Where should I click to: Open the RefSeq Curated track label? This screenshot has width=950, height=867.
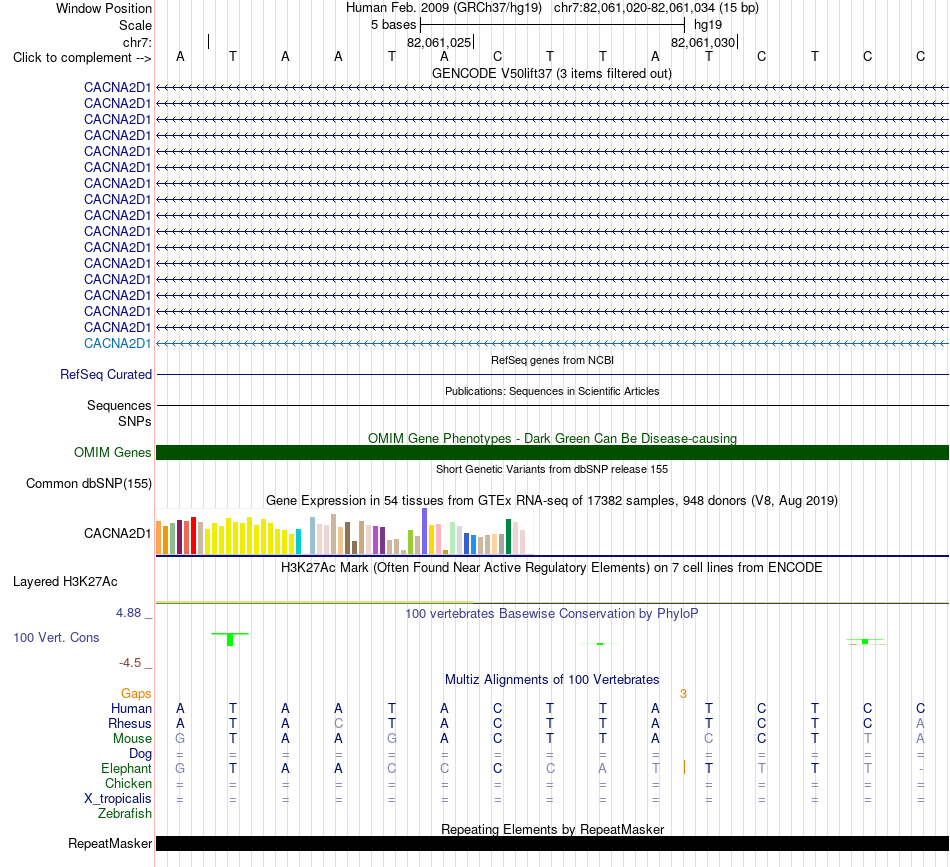[x=105, y=374]
